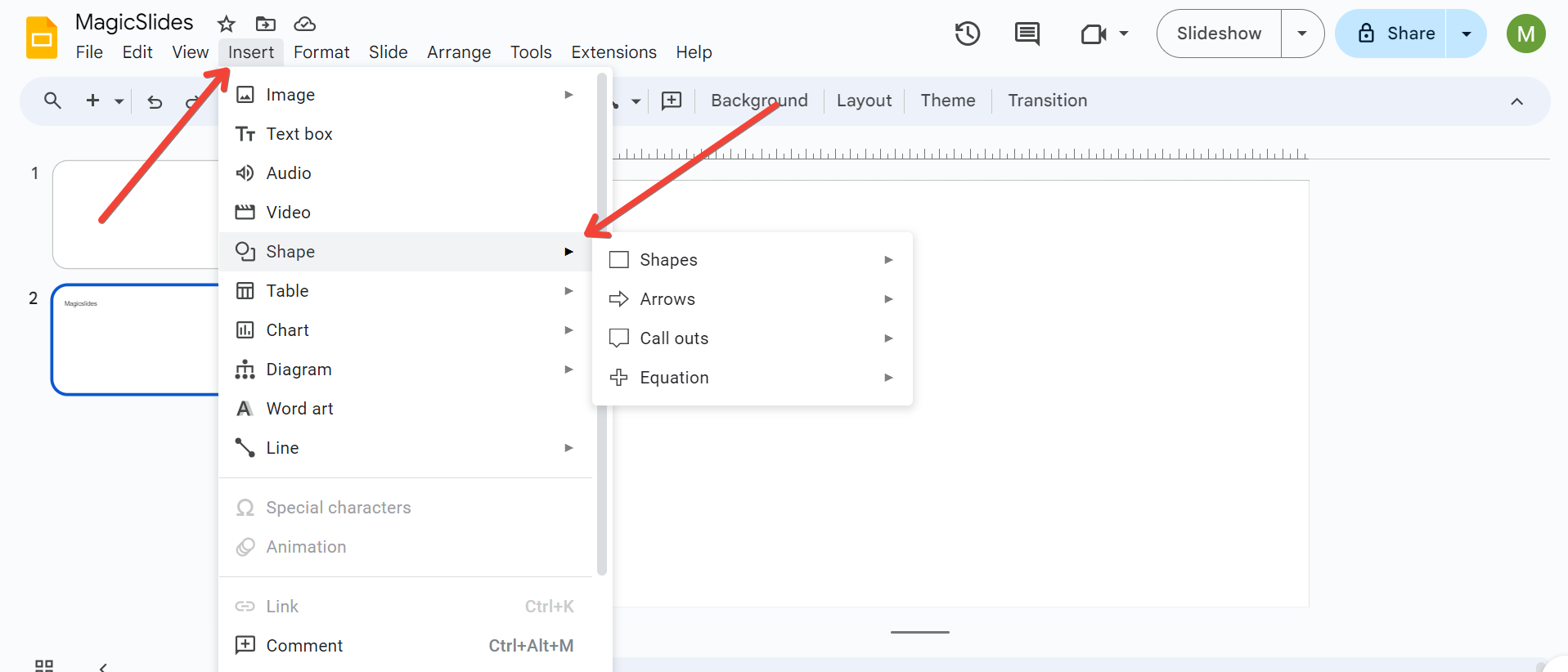Click the Slideshow button
The image size is (1568, 672).
(x=1219, y=34)
